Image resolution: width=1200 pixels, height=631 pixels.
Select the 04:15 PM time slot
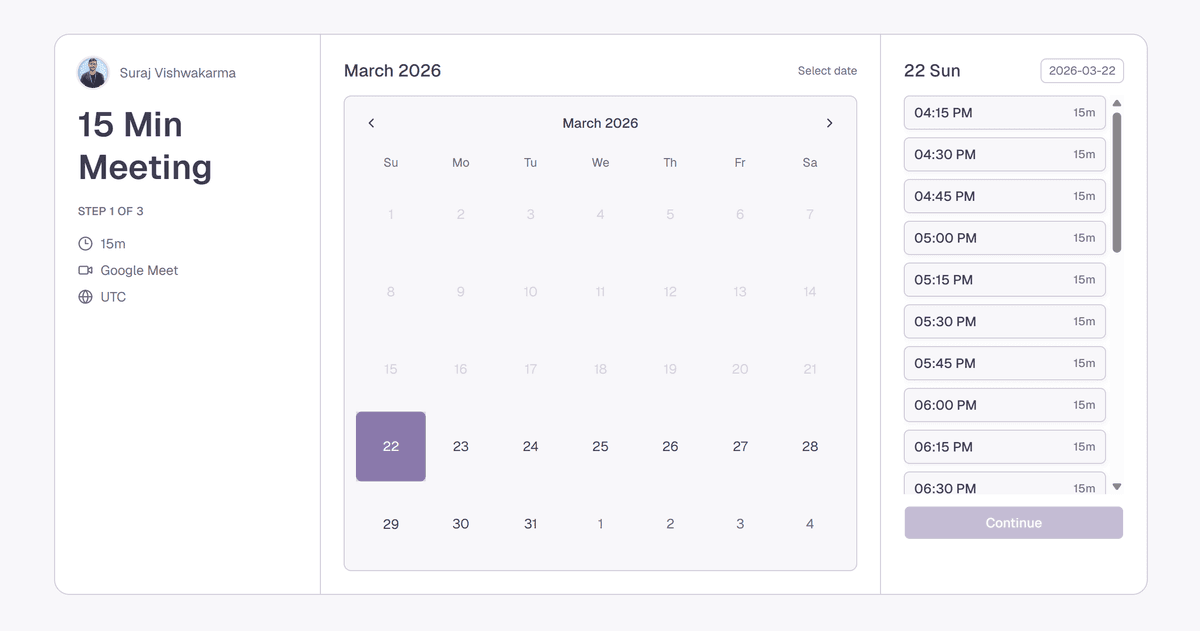click(x=1004, y=113)
